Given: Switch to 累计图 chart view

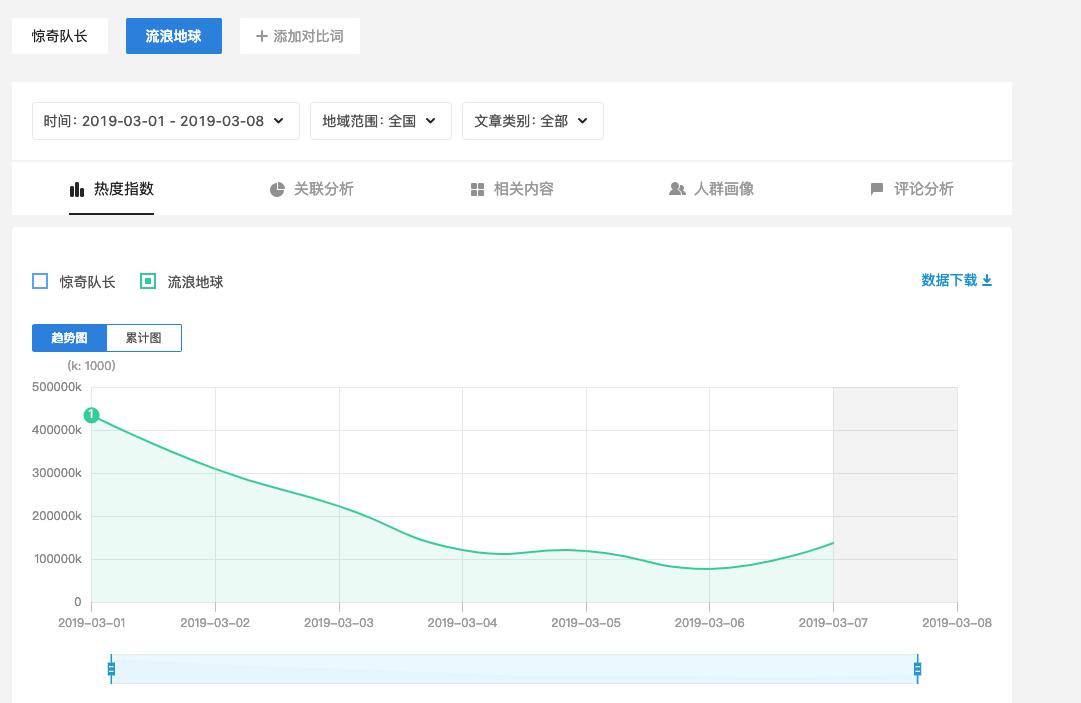Looking at the screenshot, I should pos(143,338).
